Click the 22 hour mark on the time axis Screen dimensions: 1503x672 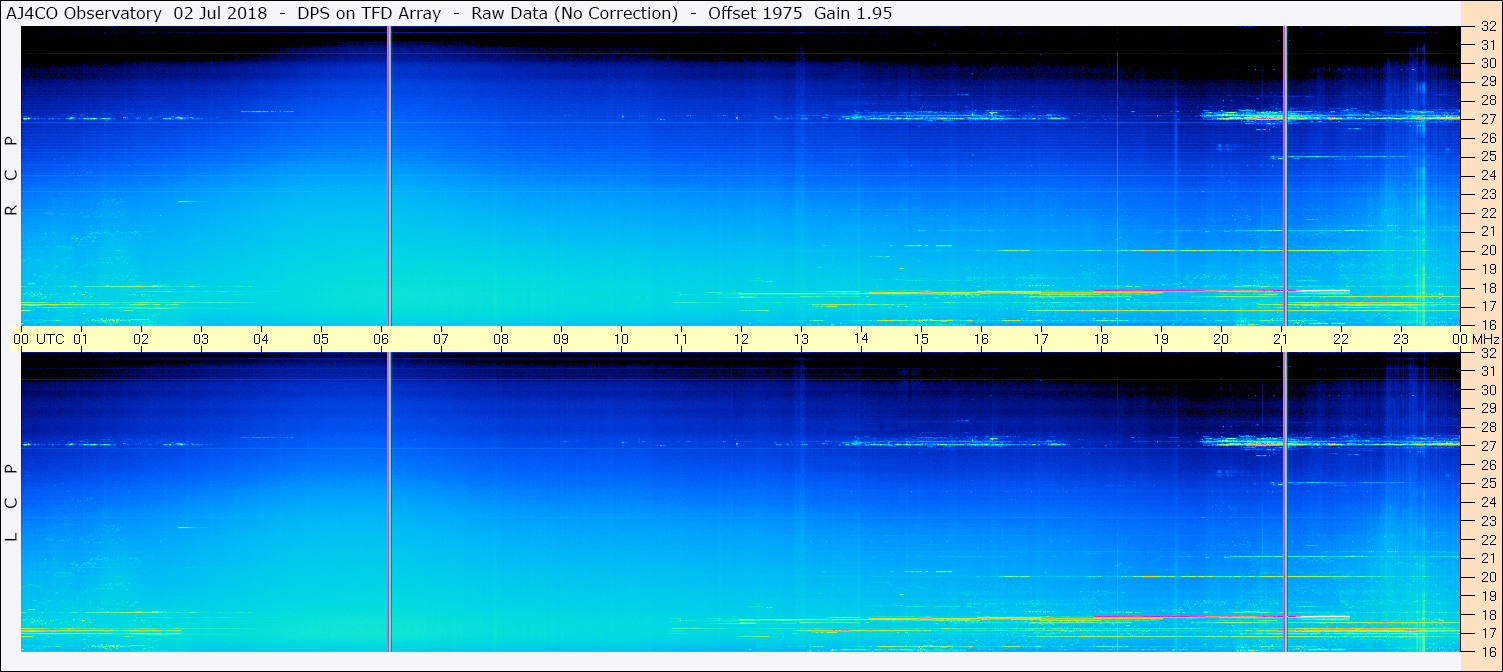point(1341,339)
